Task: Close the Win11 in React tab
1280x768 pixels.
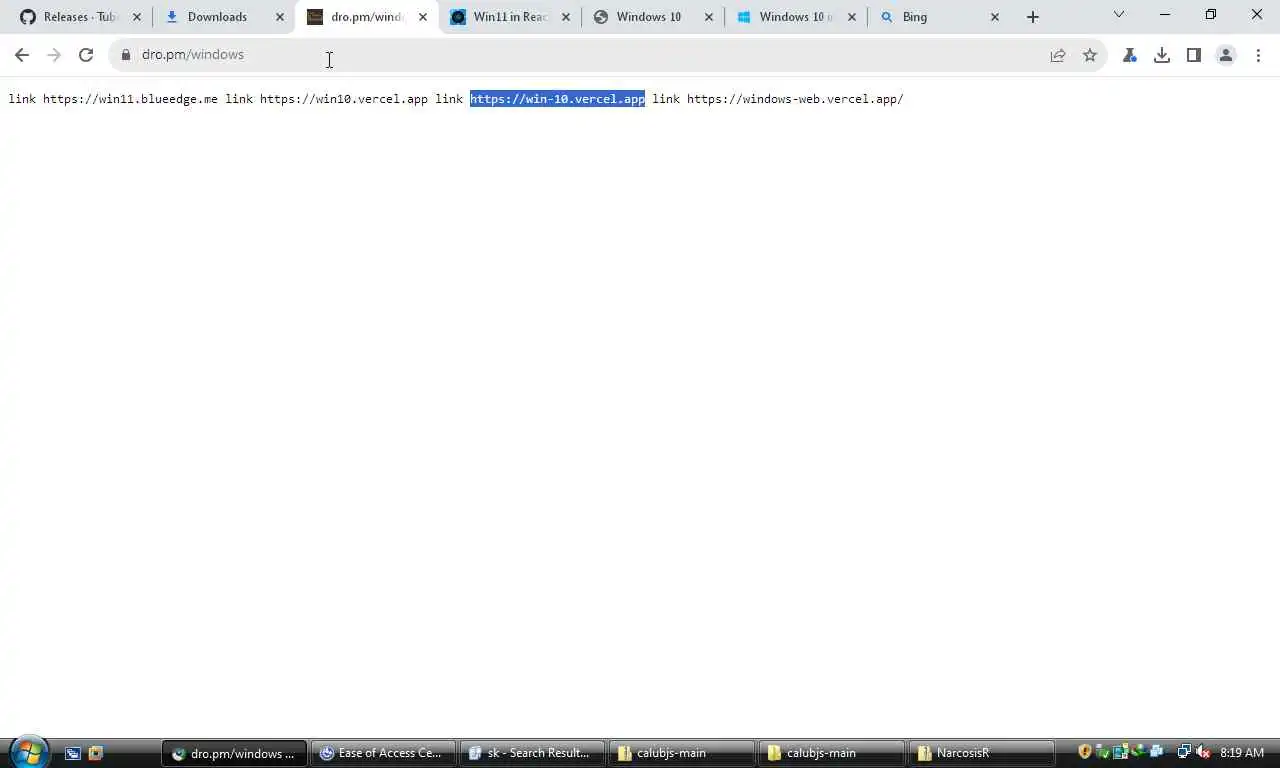Action: [x=566, y=17]
